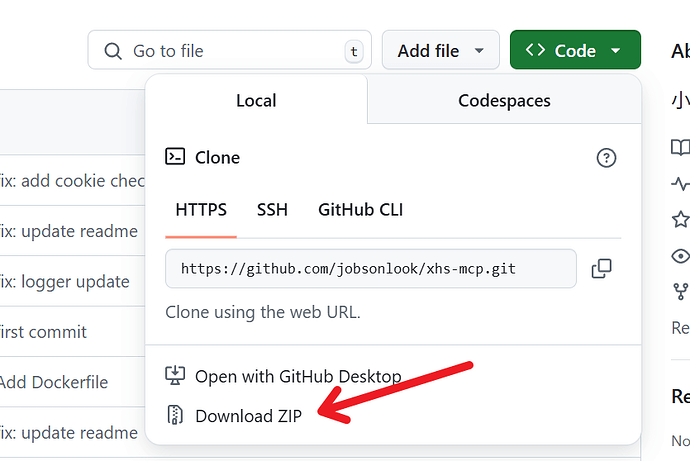Viewport: 690px width, 461px height.
Task: Select the GitHub CLI clone tab
Action: pos(360,210)
